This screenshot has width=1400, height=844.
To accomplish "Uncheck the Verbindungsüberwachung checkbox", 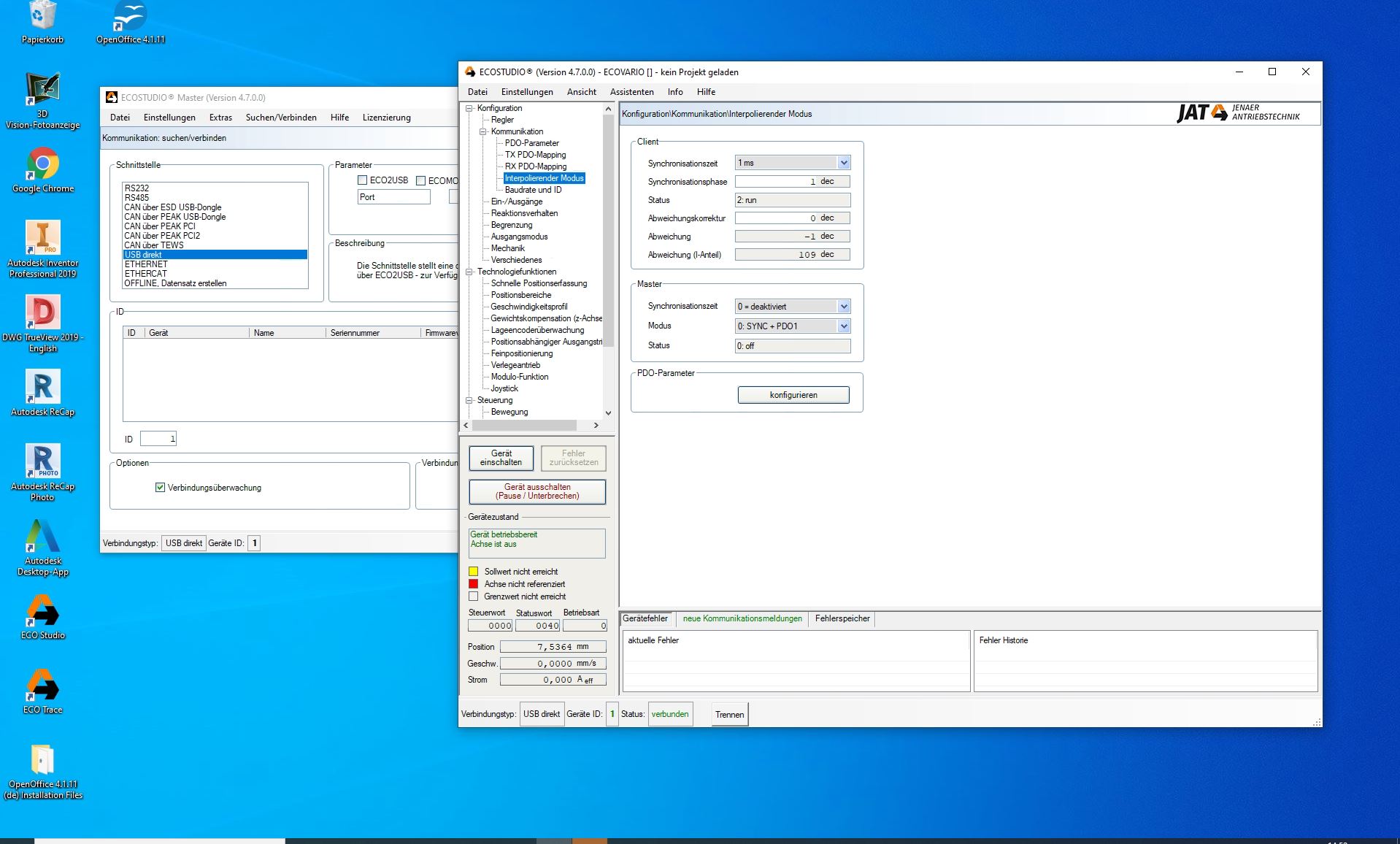I will pos(160,487).
